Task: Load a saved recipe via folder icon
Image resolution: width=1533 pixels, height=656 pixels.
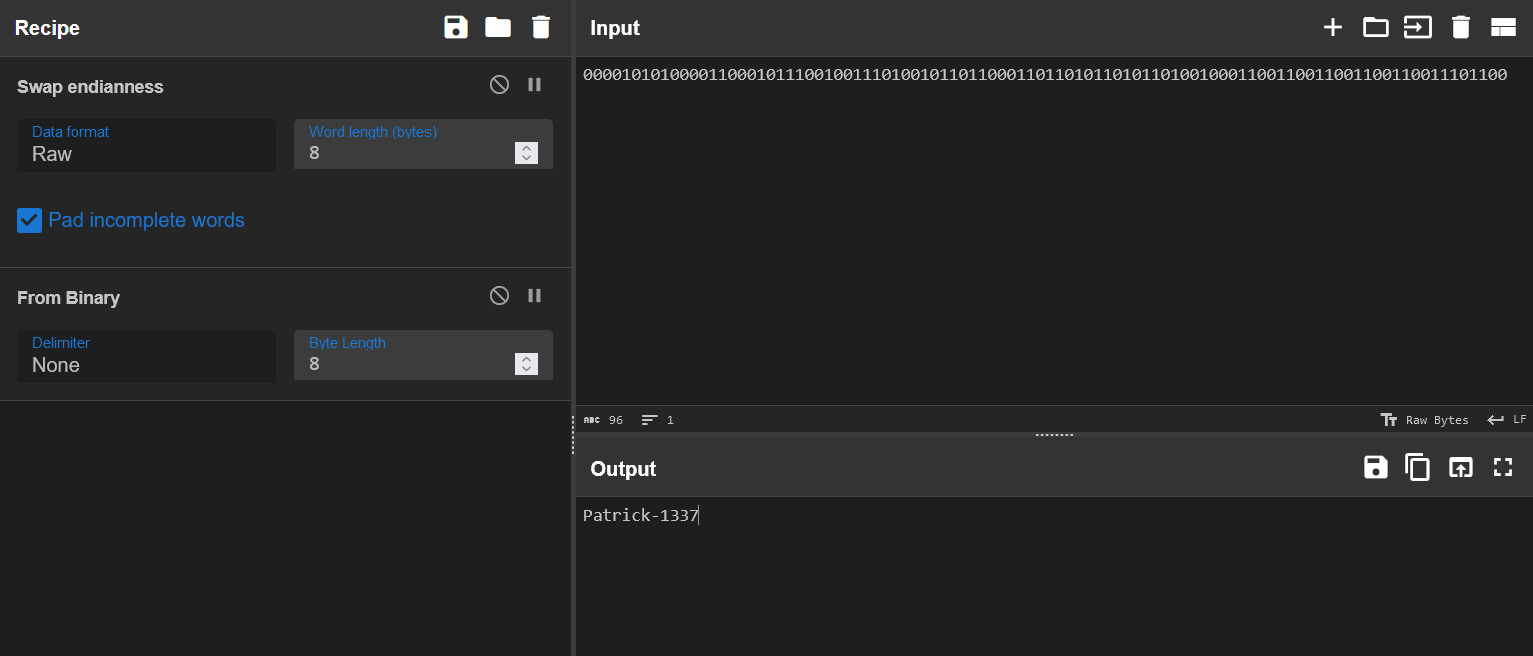Action: tap(498, 27)
